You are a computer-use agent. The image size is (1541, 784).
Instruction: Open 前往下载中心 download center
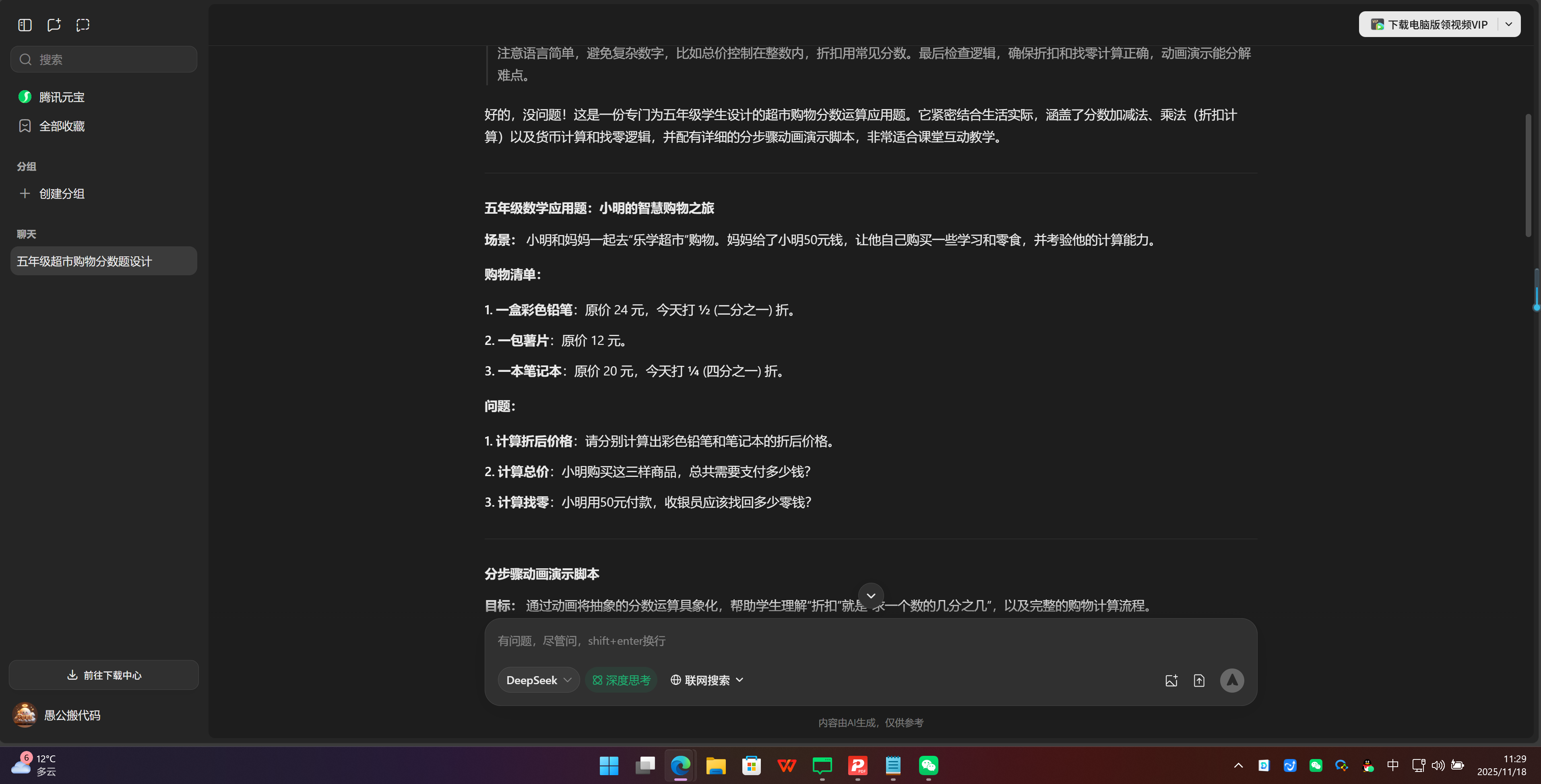point(103,675)
